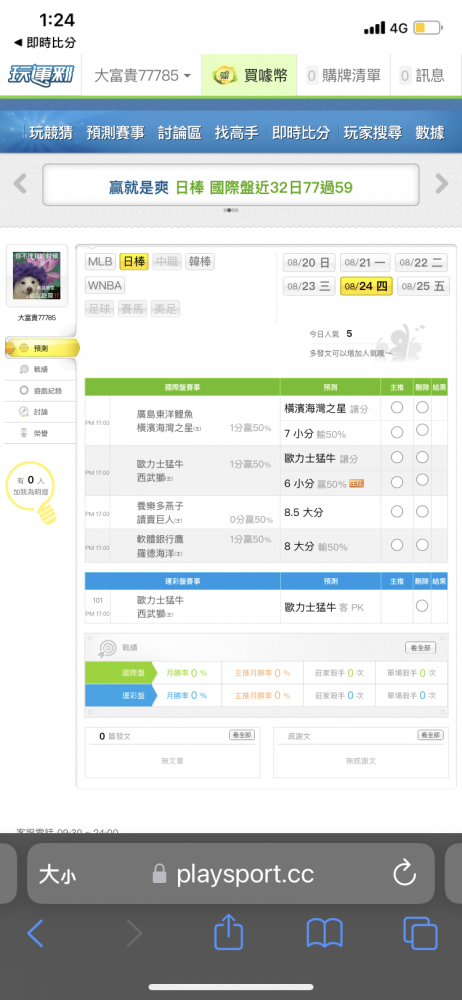The width and height of the screenshot is (462, 1000).
Task: Open 戰績 in the profile sidebar
Action: pos(40,369)
